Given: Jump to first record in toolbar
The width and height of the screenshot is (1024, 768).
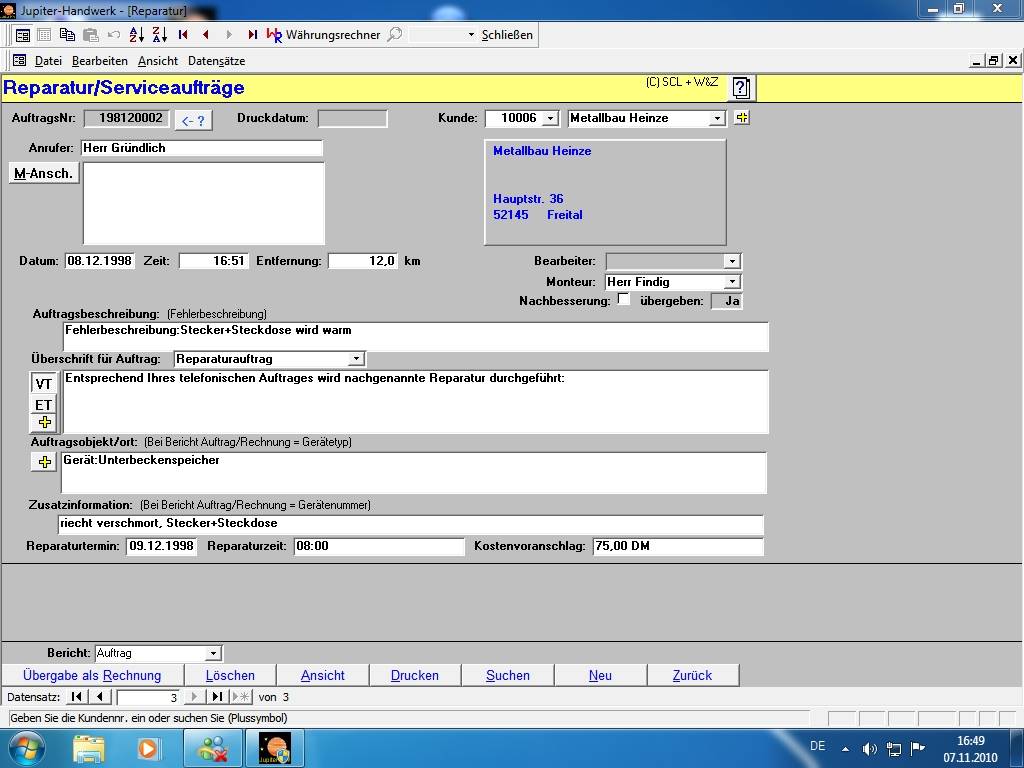Looking at the screenshot, I should pos(183,34).
